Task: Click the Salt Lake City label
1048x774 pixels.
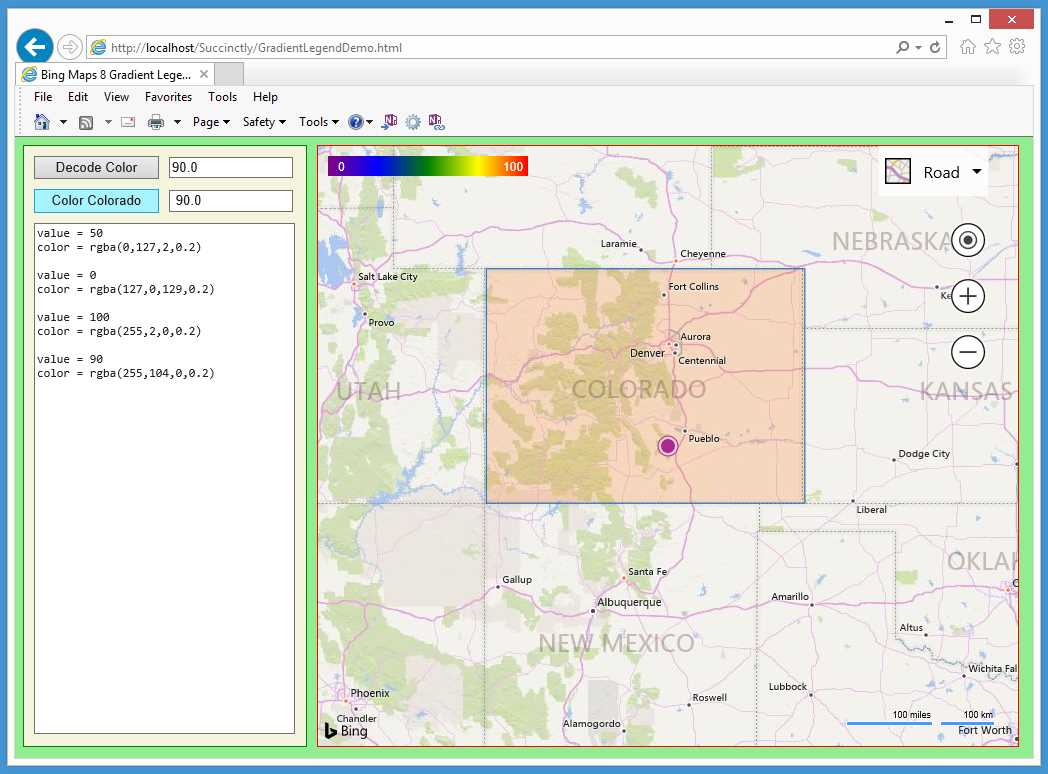Action: coord(388,277)
